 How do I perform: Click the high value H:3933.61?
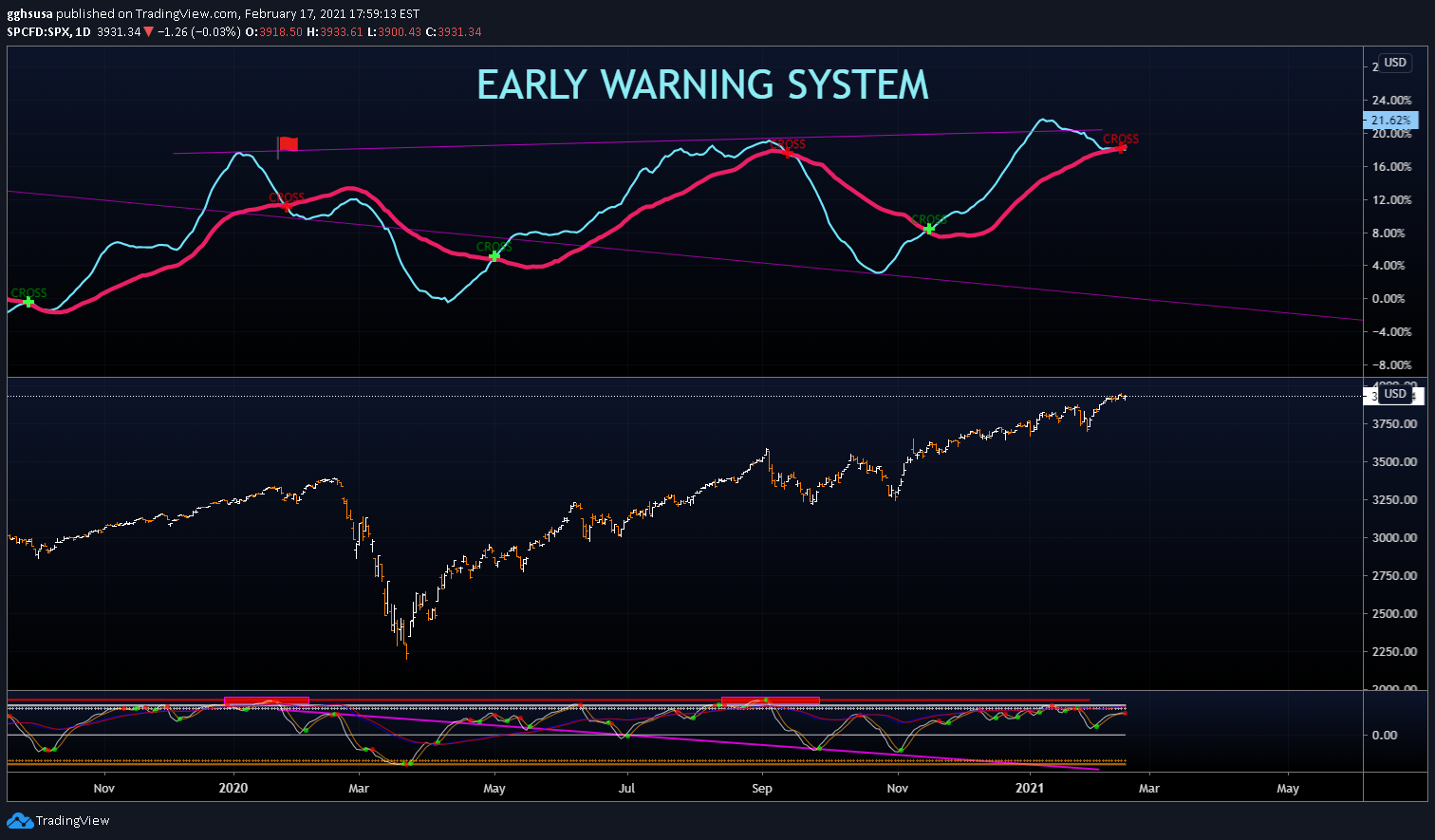(335, 32)
